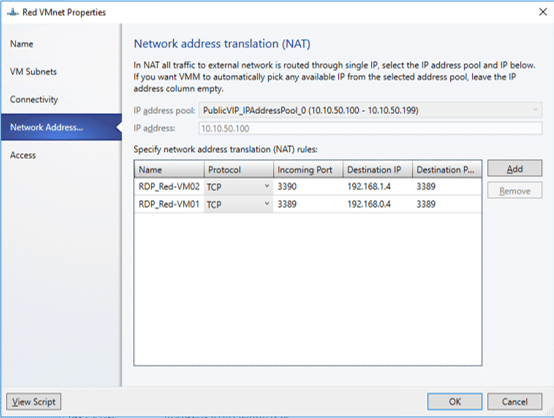Open the Access page
The height and width of the screenshot is (418, 554).
pos(23,155)
